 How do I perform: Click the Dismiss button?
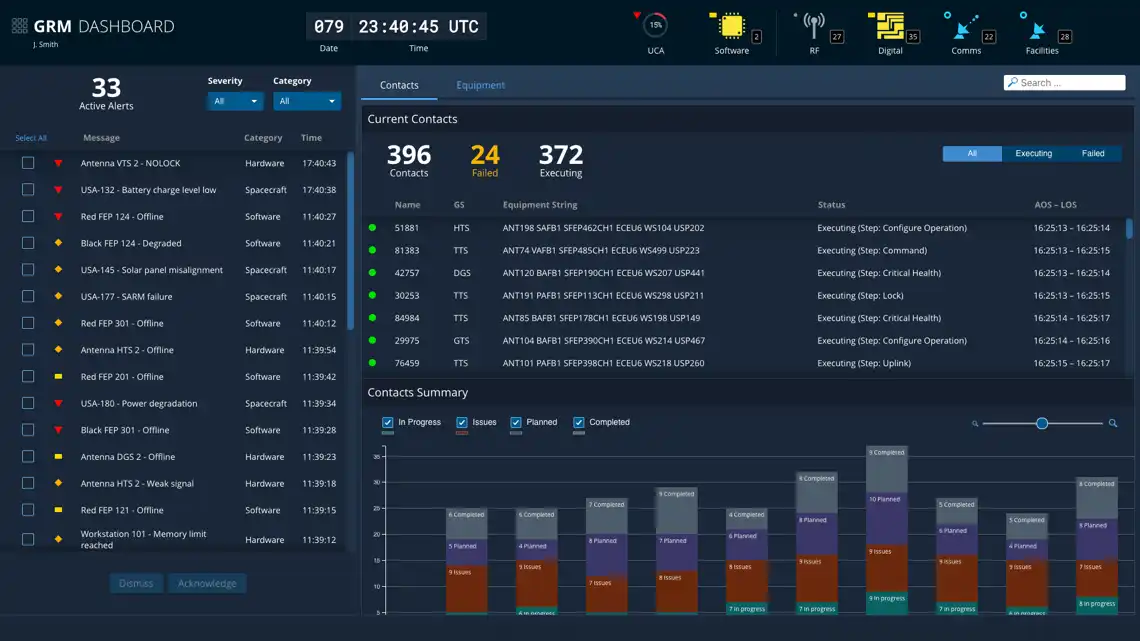tap(136, 583)
